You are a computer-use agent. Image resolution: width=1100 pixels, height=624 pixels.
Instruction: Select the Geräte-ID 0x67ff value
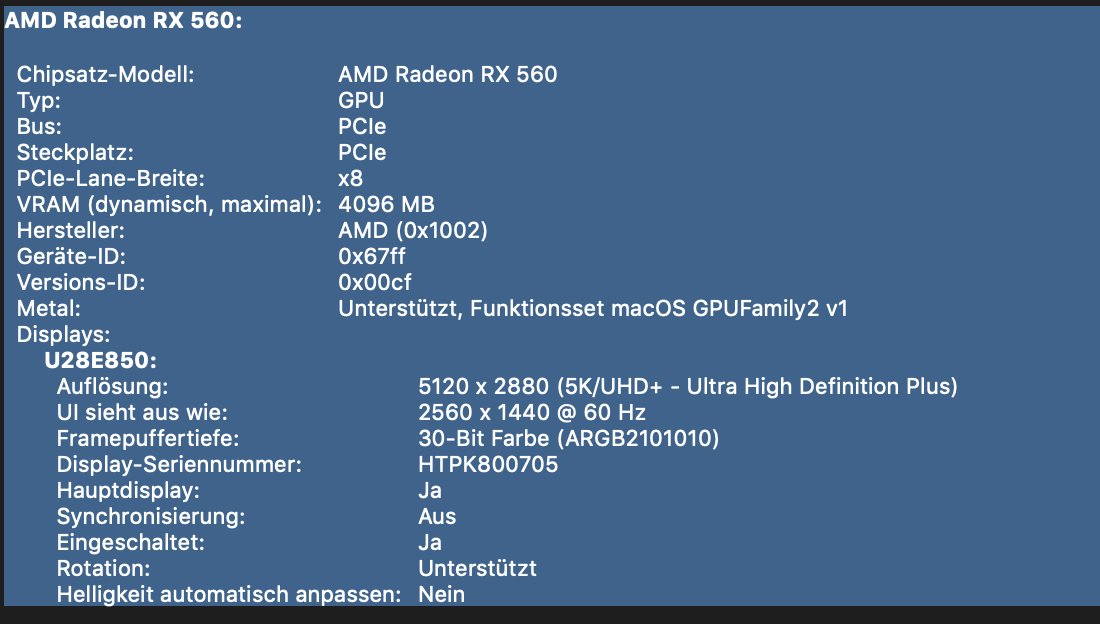coord(372,257)
